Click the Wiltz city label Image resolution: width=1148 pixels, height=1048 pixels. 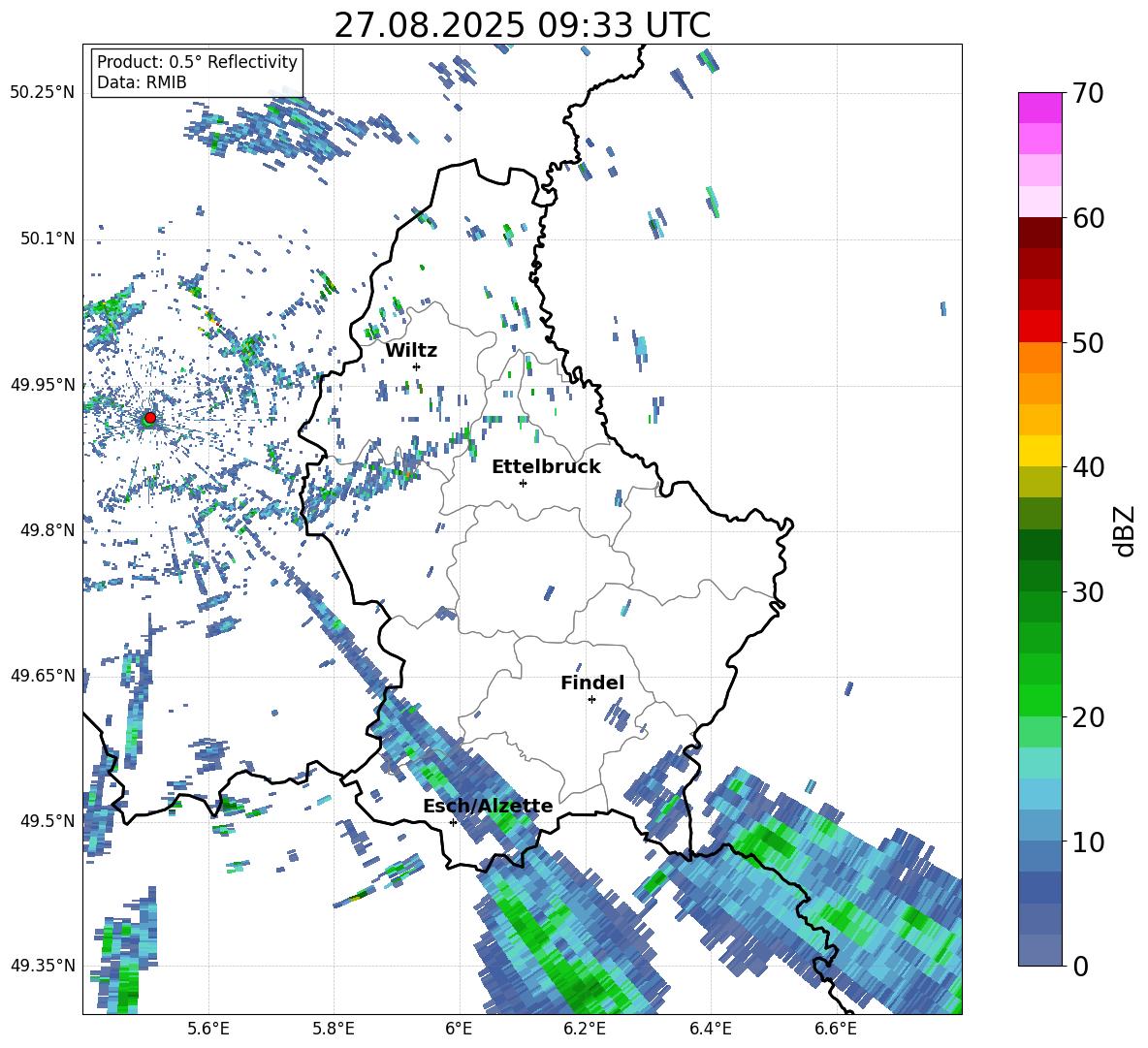coord(411,351)
